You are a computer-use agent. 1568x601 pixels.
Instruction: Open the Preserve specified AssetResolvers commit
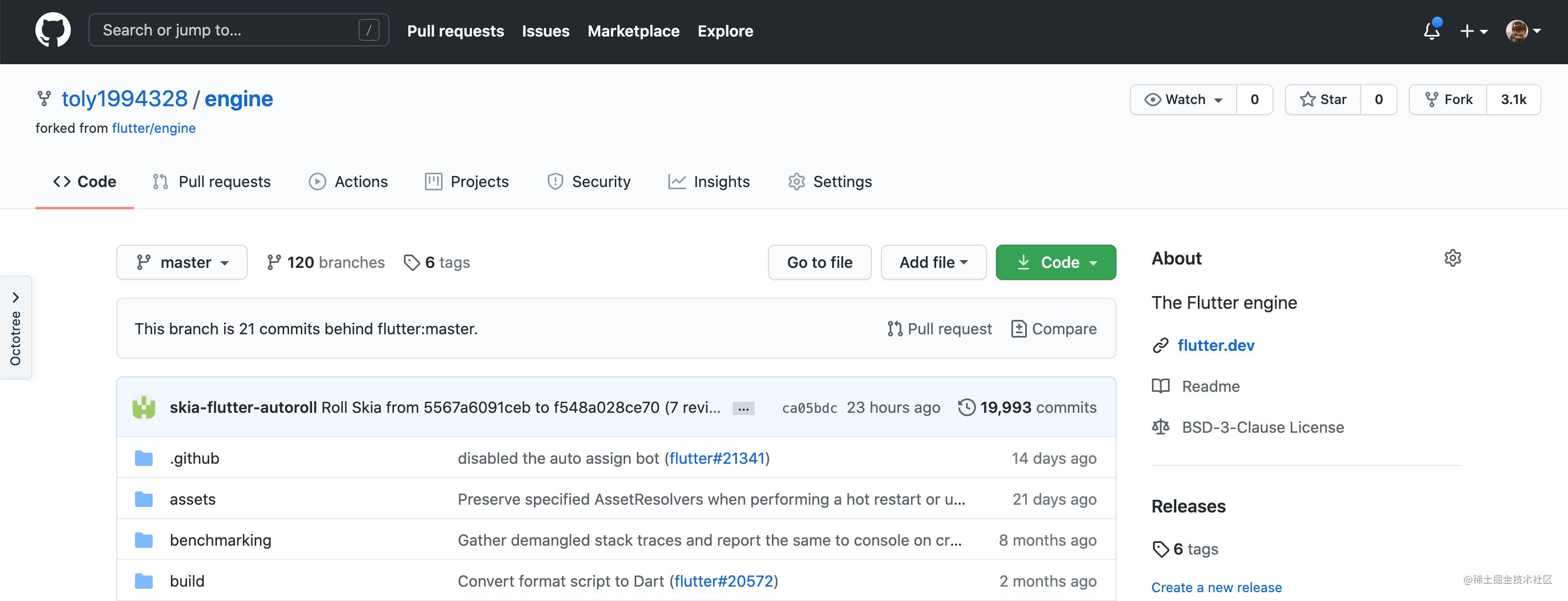pos(711,499)
